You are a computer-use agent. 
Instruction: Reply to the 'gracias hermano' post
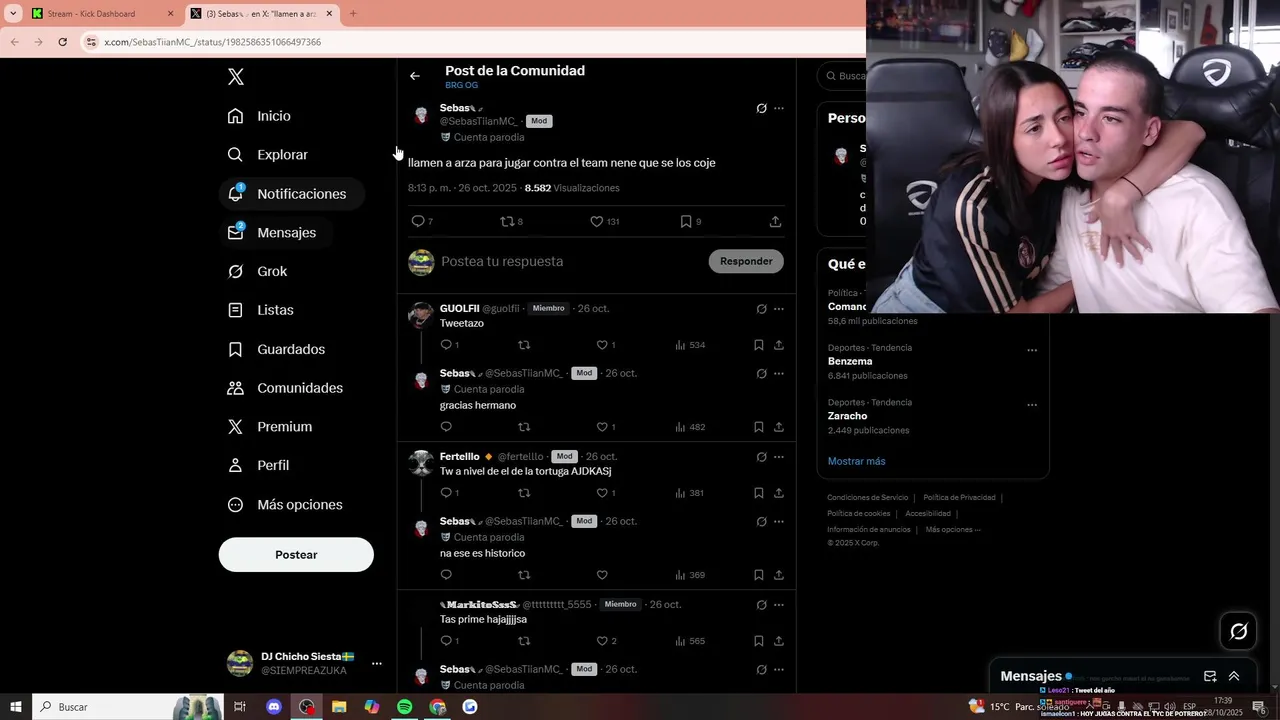(446, 427)
